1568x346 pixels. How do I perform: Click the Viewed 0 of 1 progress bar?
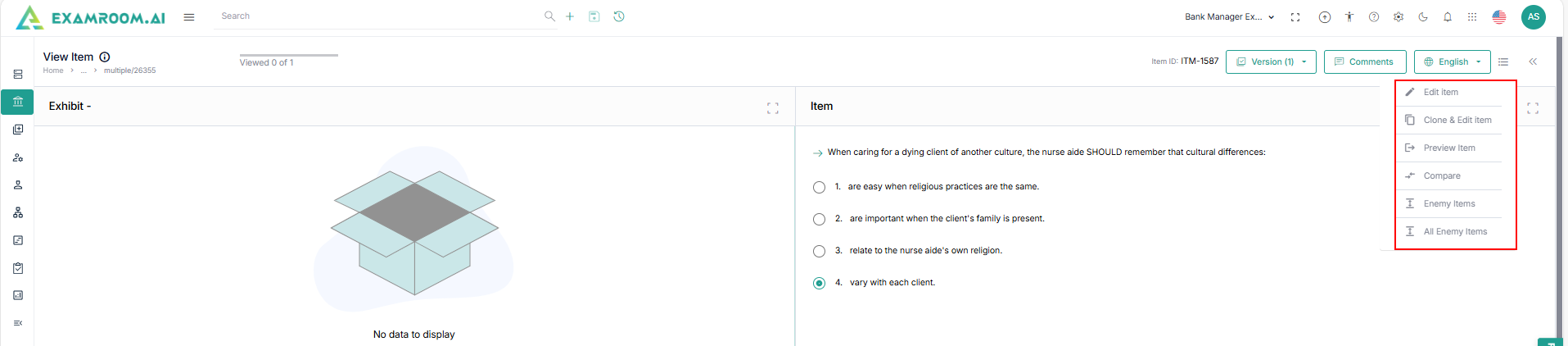[x=288, y=55]
